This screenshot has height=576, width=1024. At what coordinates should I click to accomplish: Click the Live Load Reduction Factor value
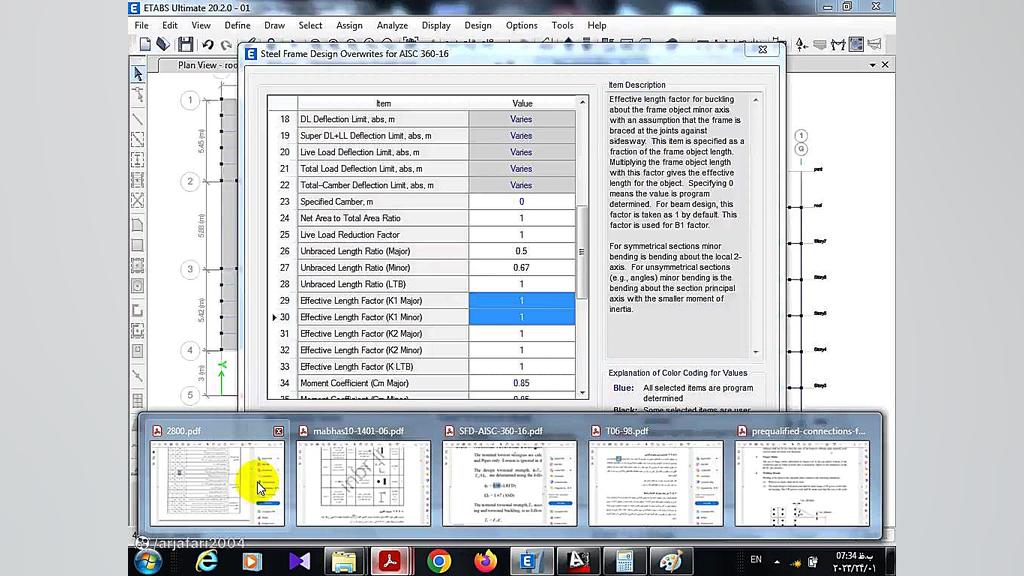coord(522,234)
